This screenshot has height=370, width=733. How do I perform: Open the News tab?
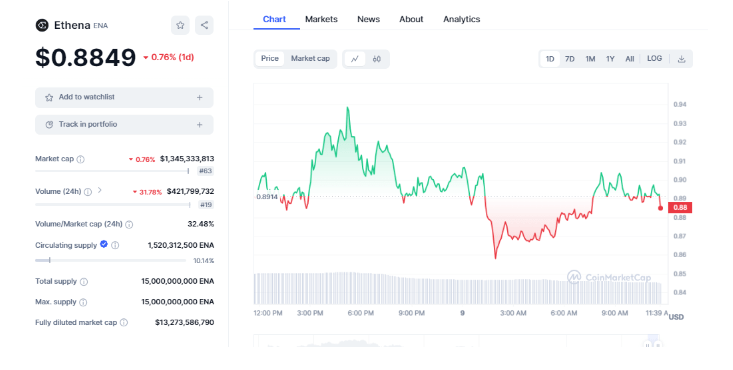coord(368,19)
